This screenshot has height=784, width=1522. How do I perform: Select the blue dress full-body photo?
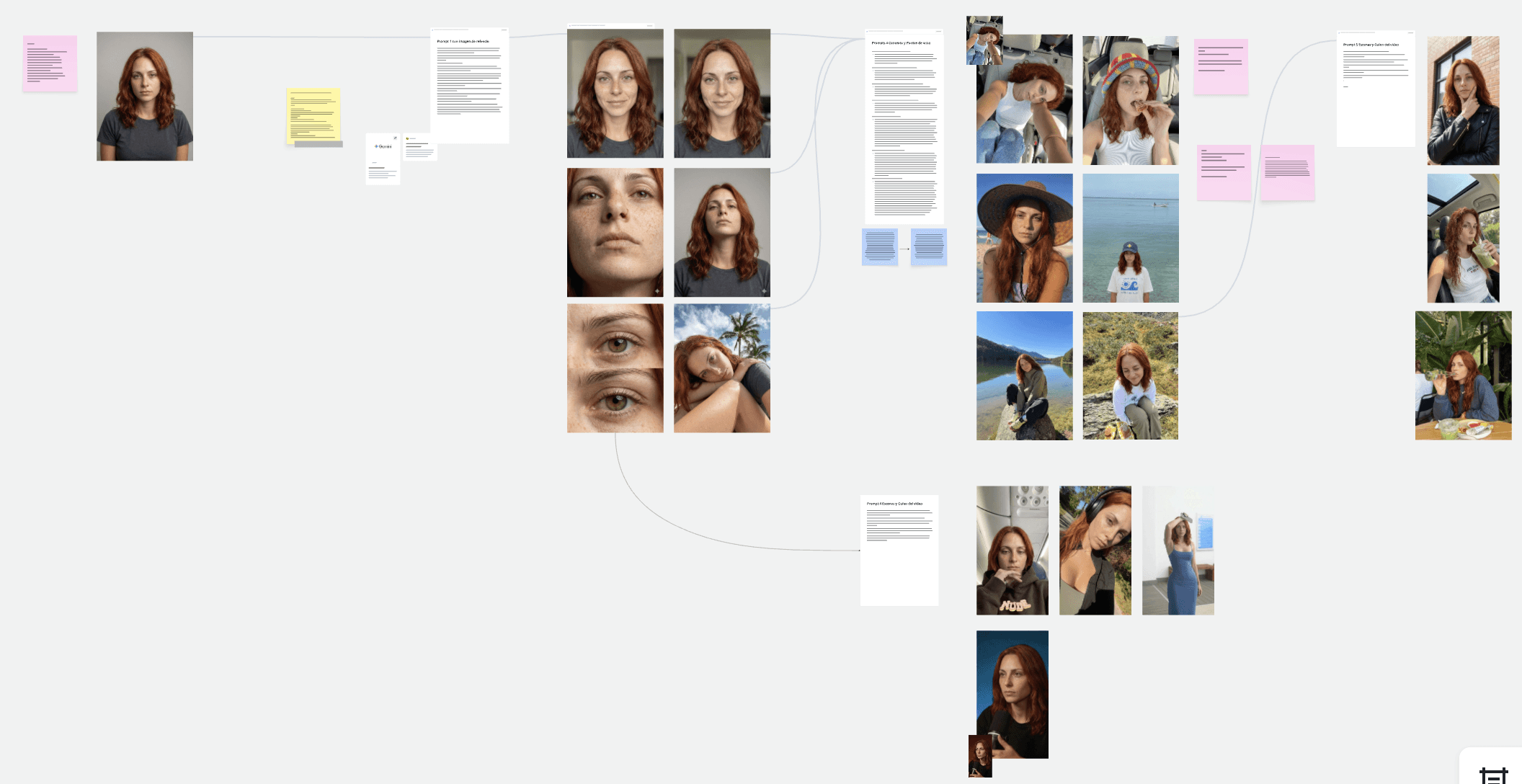[x=1178, y=550]
